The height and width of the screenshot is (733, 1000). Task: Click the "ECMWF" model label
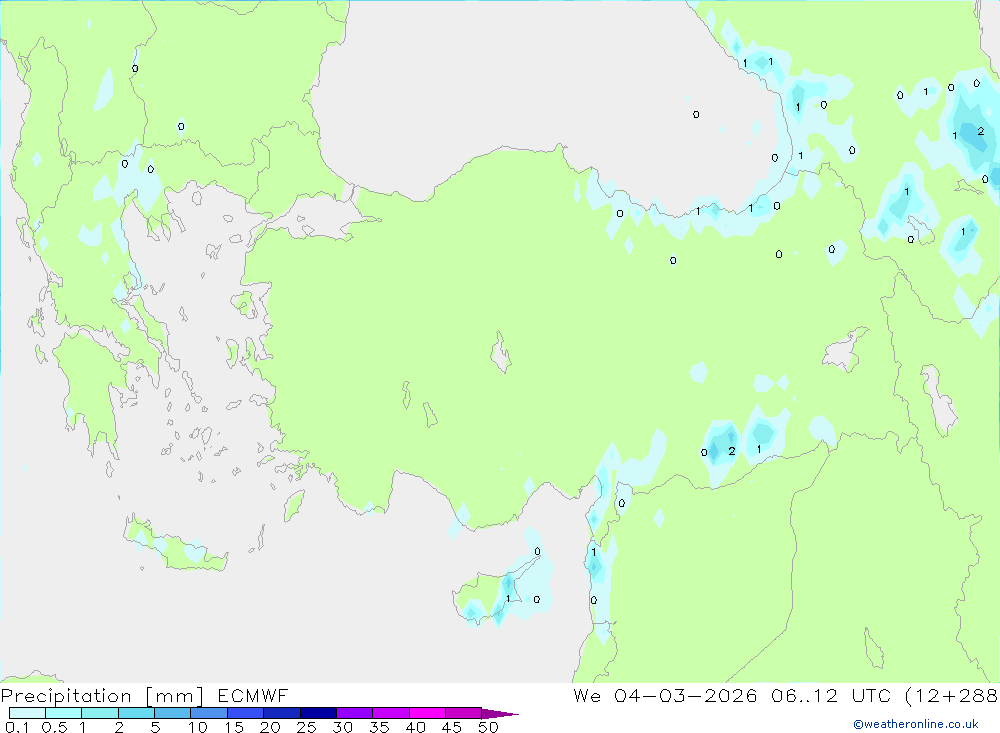click(253, 695)
